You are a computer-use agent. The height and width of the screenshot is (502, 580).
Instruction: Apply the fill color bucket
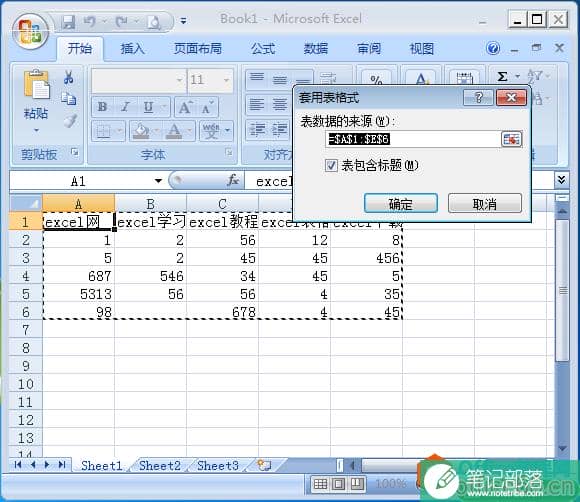point(142,131)
